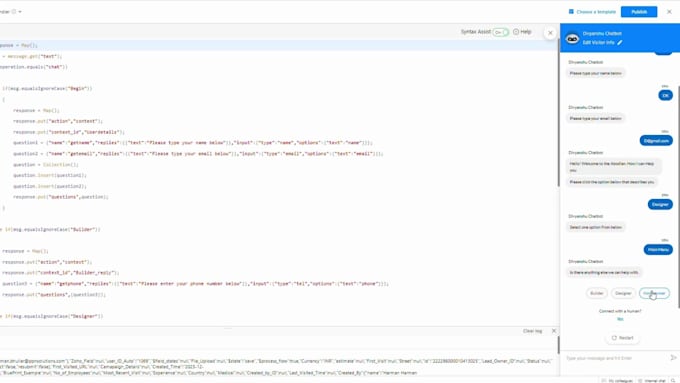
Task: Click the Help circle icon
Action: 516,32
